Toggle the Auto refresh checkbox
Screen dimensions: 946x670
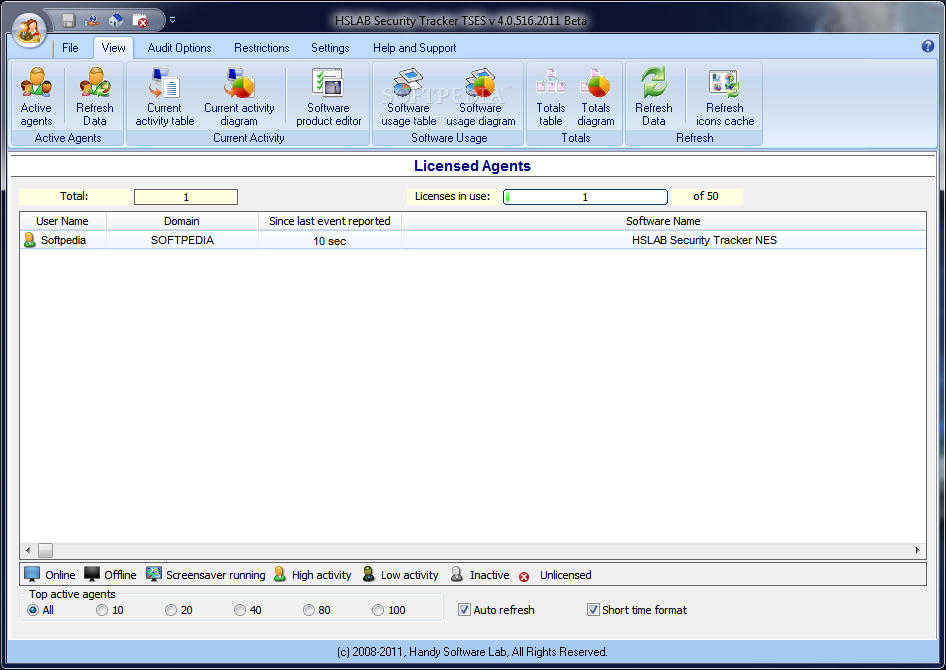[464, 610]
